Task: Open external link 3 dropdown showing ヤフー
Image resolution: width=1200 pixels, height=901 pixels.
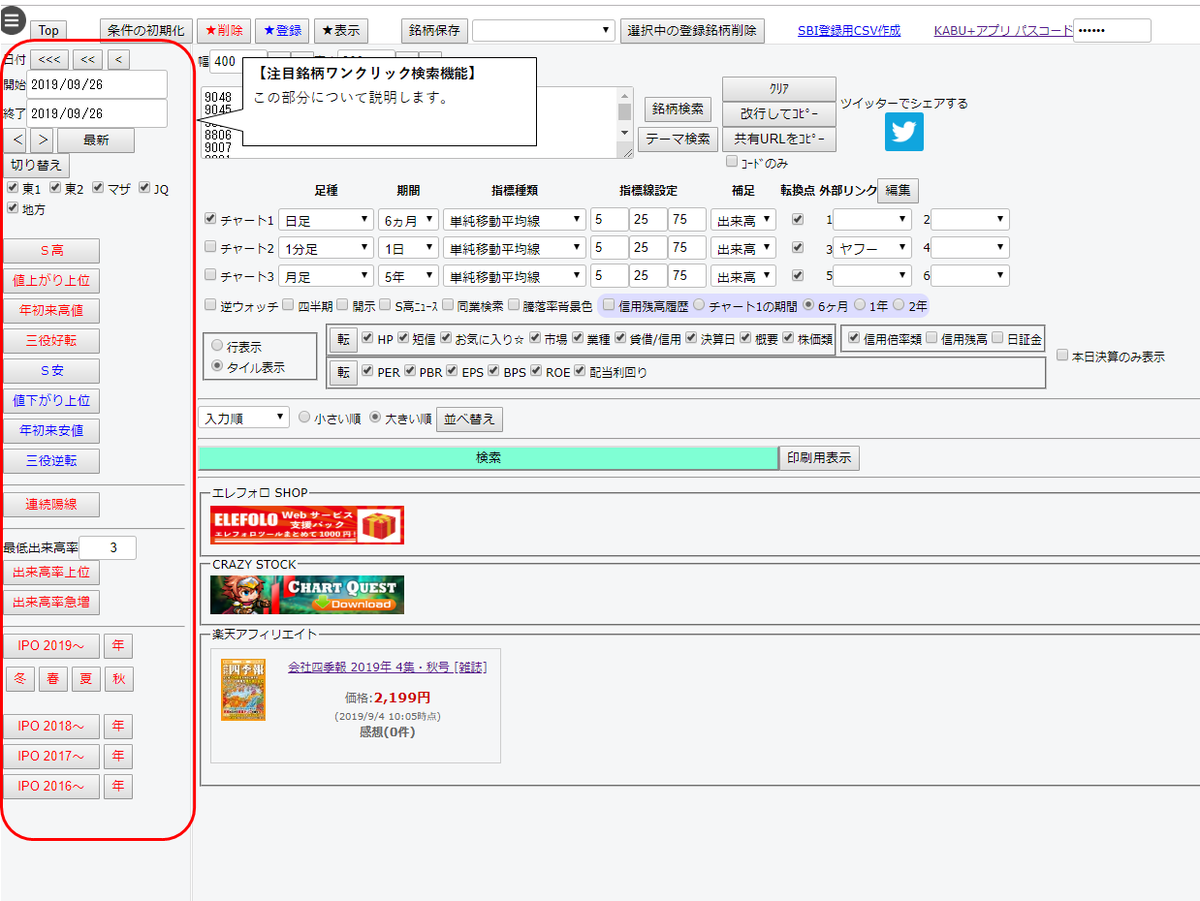Action: (x=872, y=248)
